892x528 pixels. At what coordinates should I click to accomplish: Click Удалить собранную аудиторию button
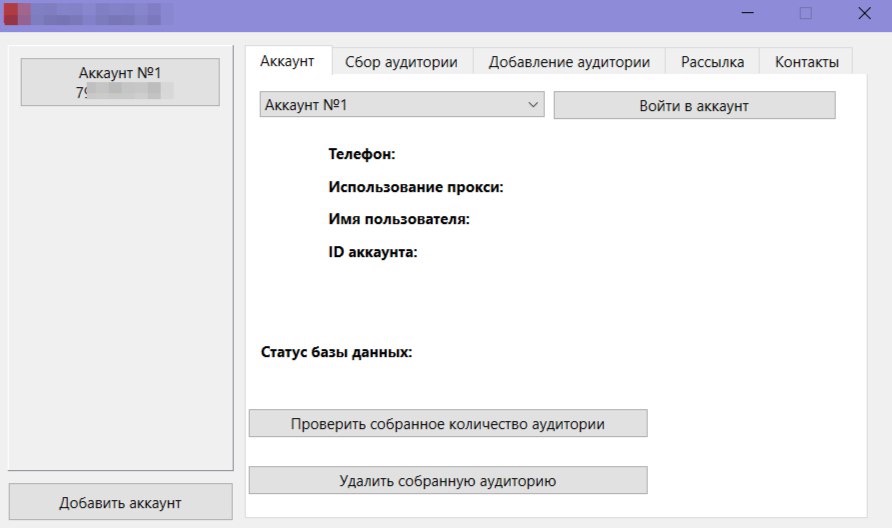click(x=448, y=481)
